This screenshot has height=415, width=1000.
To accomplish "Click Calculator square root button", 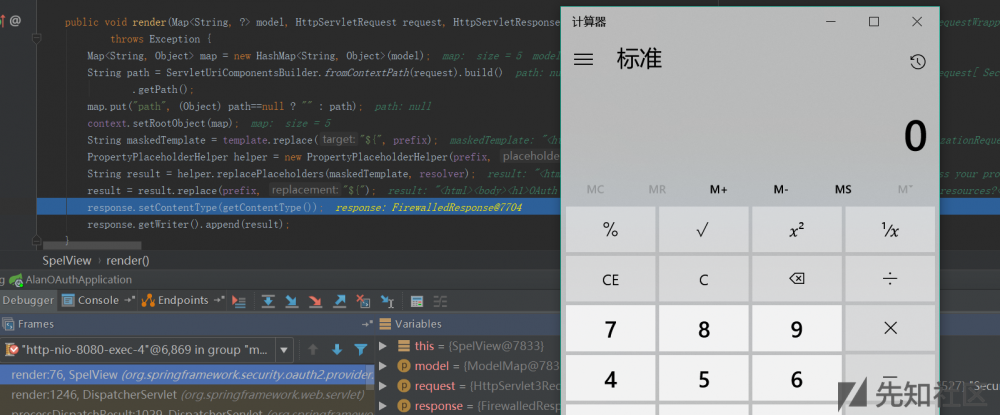I will (703, 230).
